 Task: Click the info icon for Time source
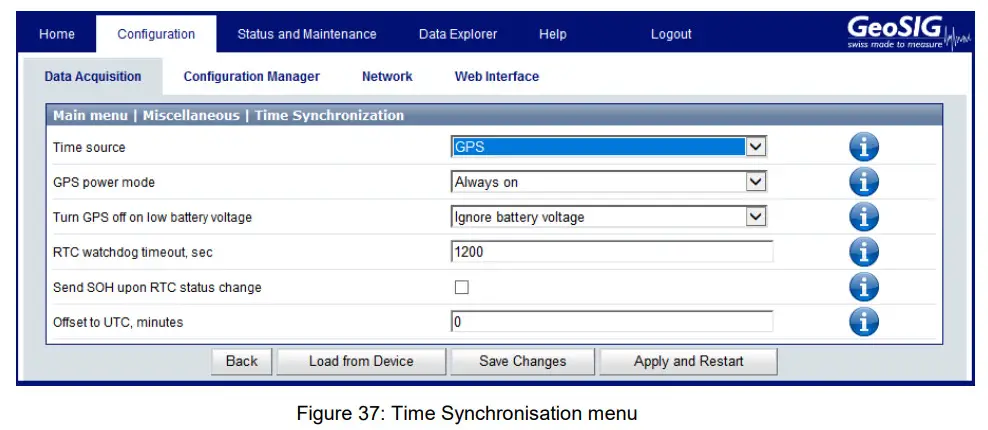click(x=864, y=147)
